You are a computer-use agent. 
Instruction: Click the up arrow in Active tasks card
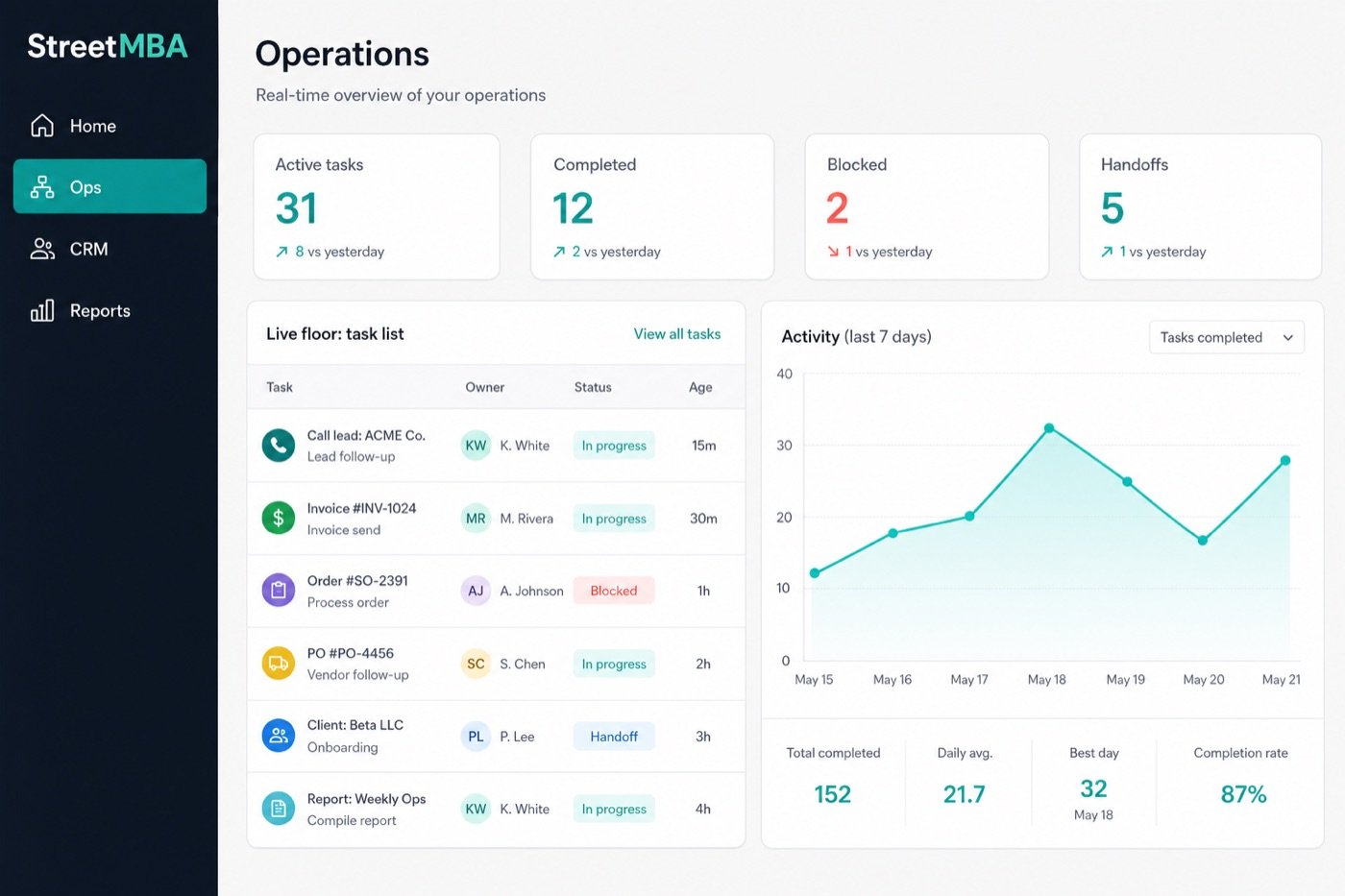281,252
